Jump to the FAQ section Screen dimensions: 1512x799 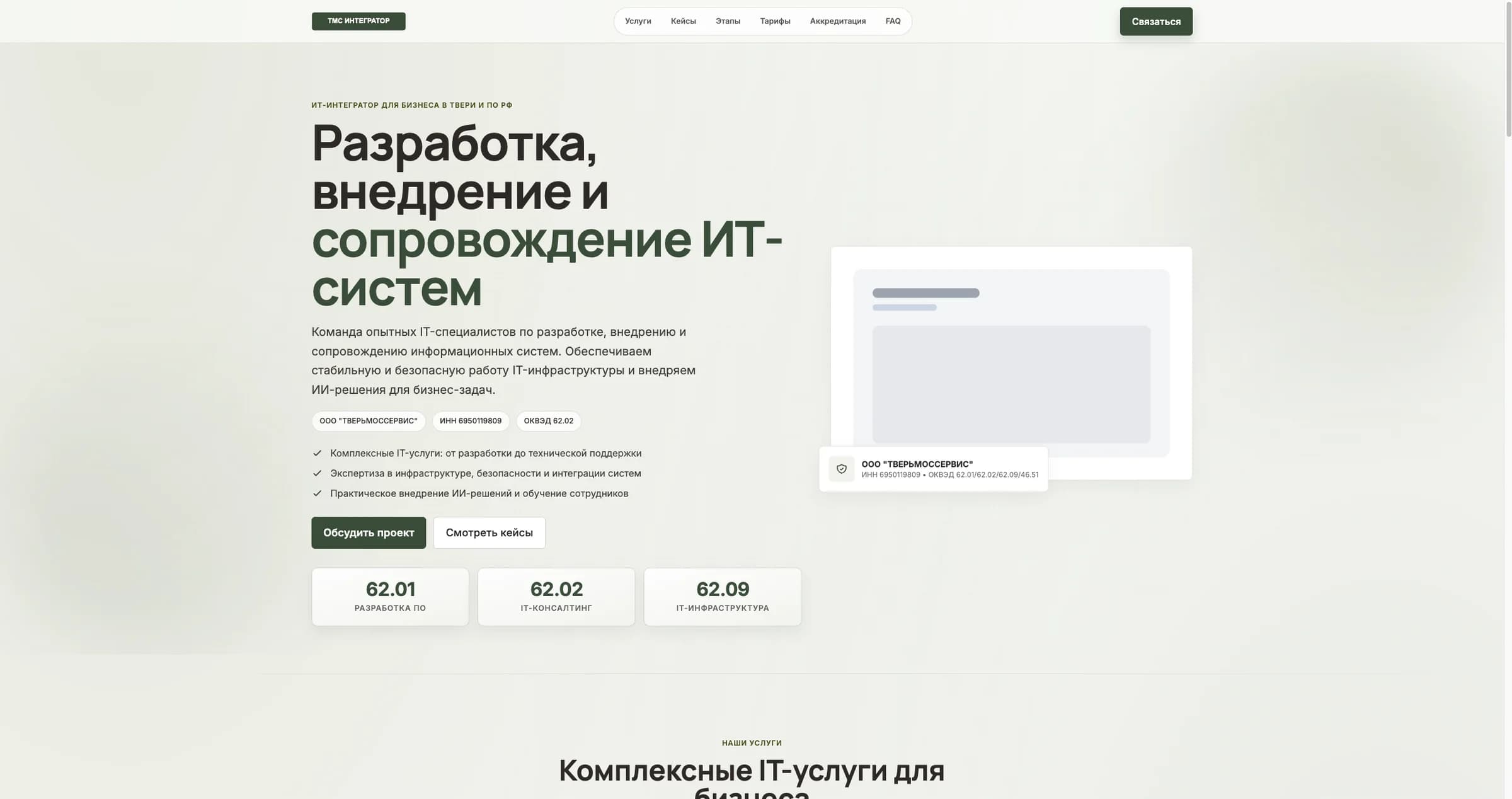[x=893, y=21]
